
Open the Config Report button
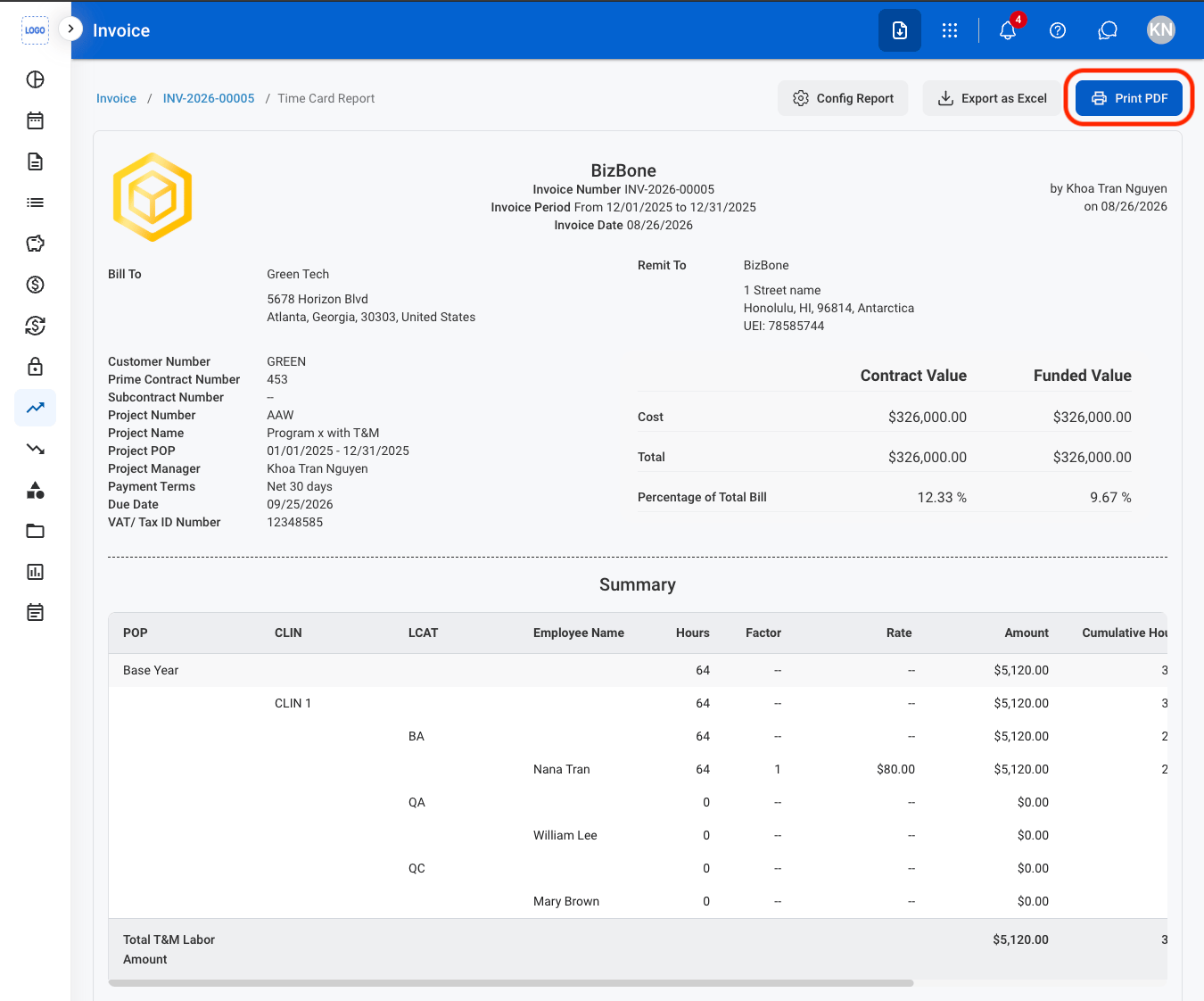(843, 98)
